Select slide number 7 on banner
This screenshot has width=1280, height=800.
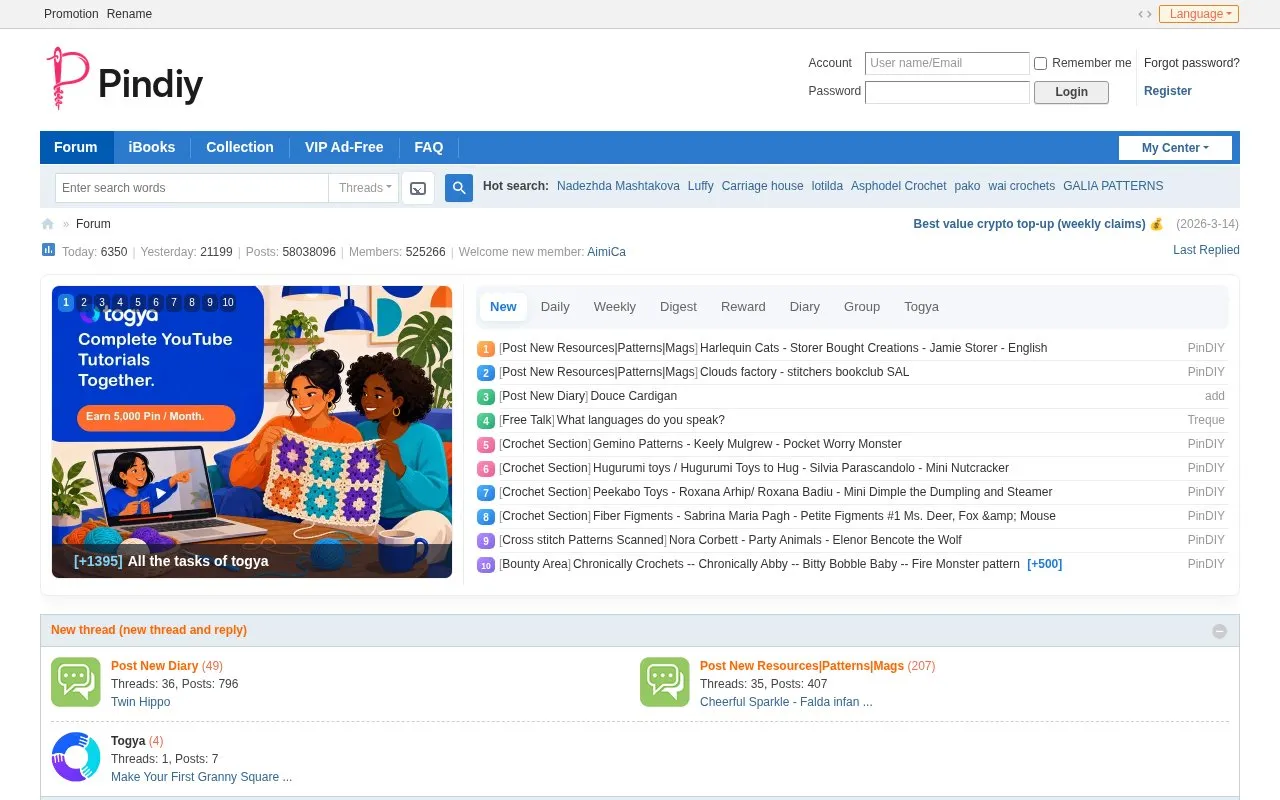click(174, 302)
